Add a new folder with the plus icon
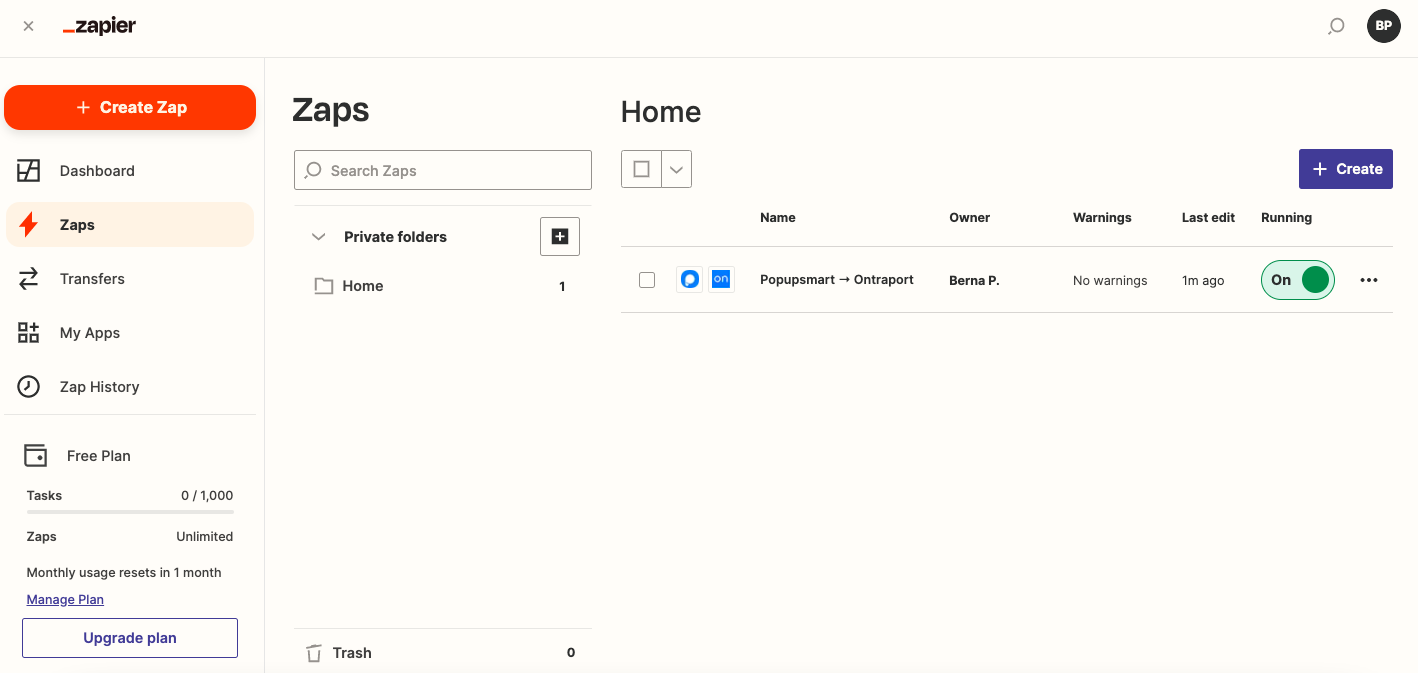Viewport: 1418px width, 673px height. [x=560, y=237]
